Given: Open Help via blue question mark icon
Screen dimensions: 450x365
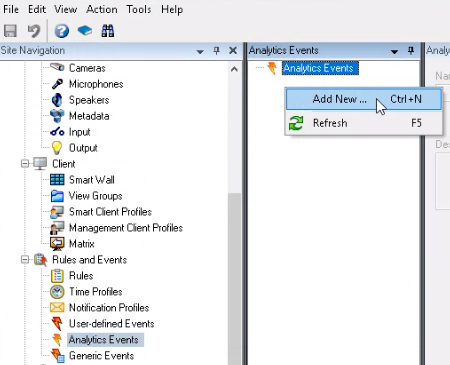Looking at the screenshot, I should pyautogui.click(x=62, y=31).
